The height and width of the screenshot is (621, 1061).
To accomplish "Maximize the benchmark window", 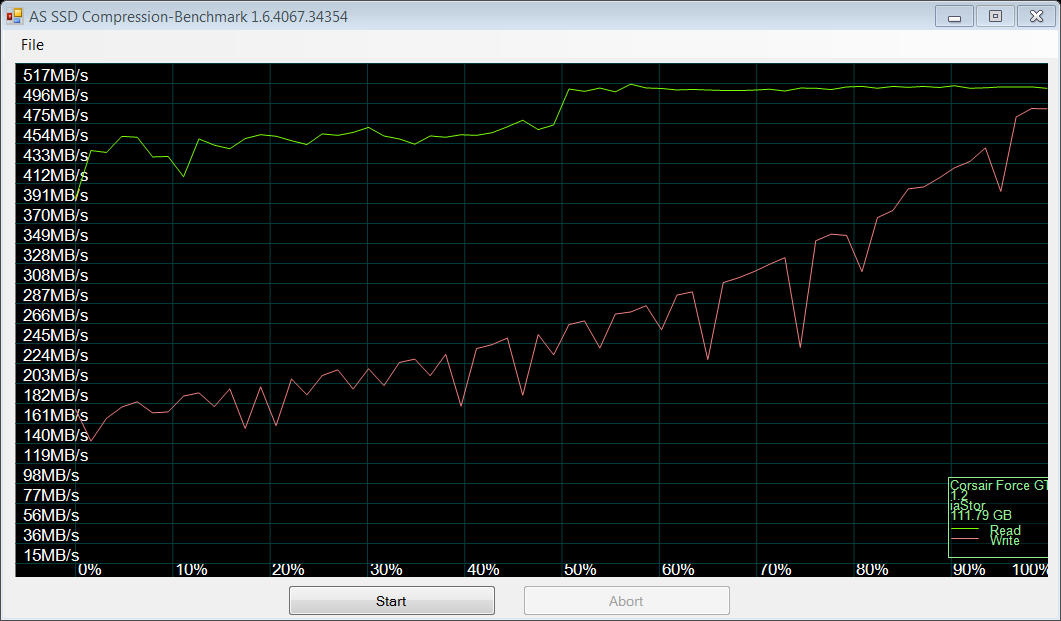I will pyautogui.click(x=995, y=16).
